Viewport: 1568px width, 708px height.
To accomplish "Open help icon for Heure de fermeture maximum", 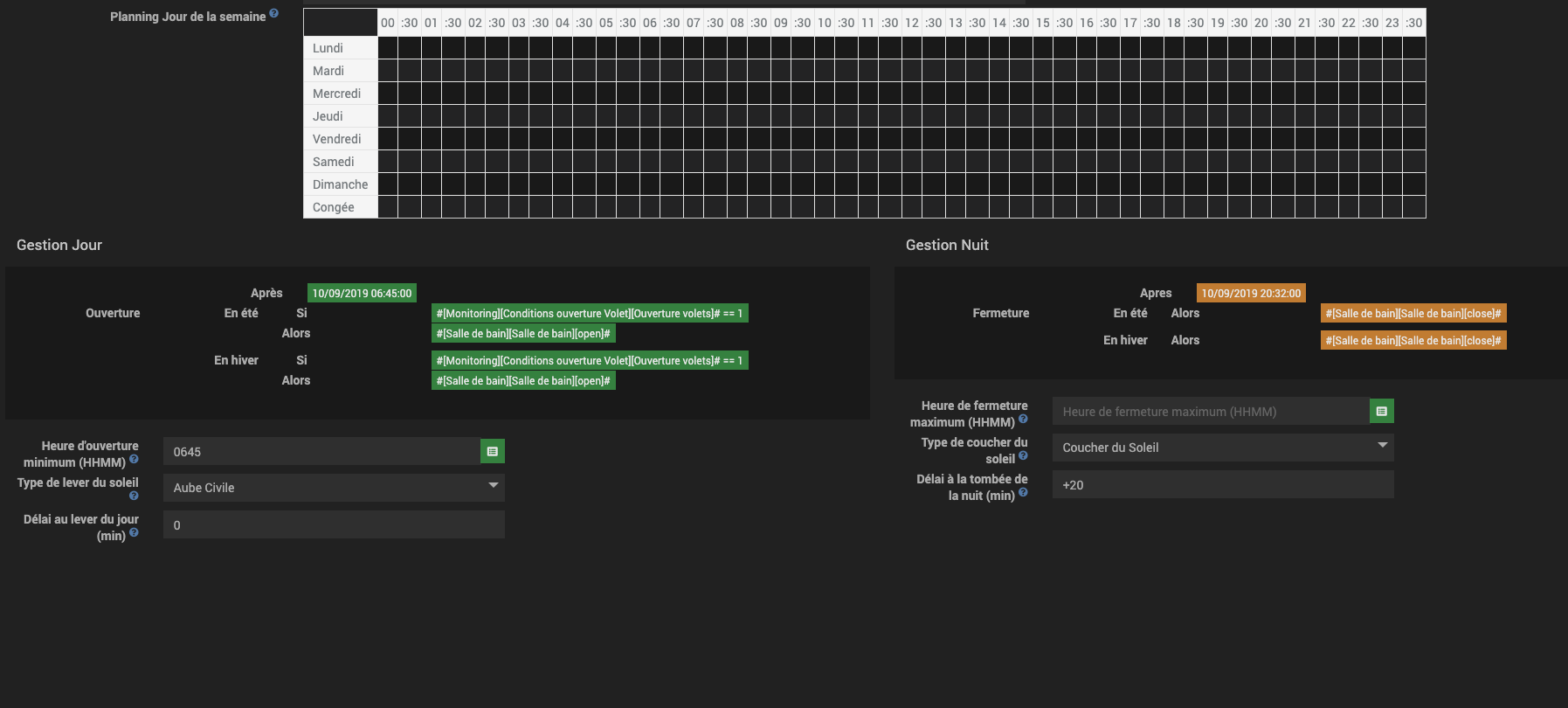I will tap(1023, 419).
